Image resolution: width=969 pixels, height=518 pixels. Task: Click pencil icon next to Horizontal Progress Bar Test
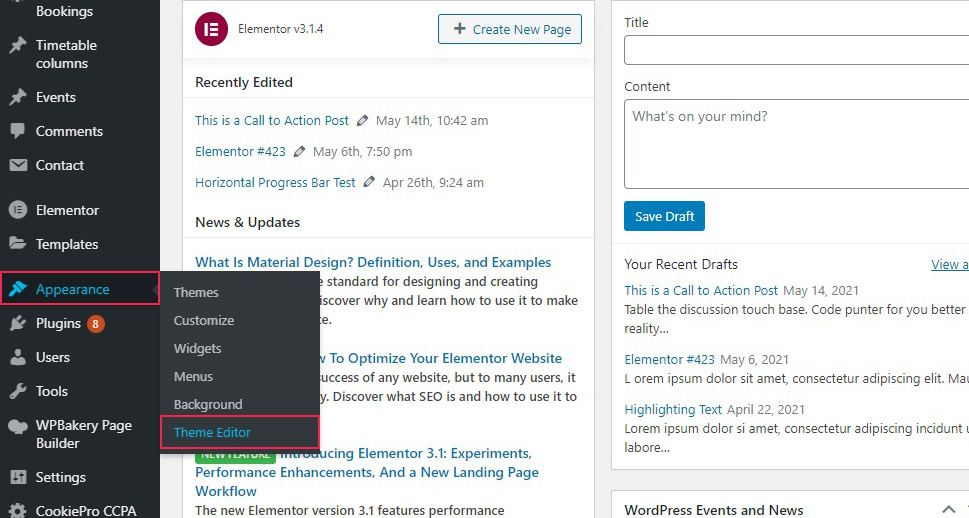pyautogui.click(x=369, y=182)
